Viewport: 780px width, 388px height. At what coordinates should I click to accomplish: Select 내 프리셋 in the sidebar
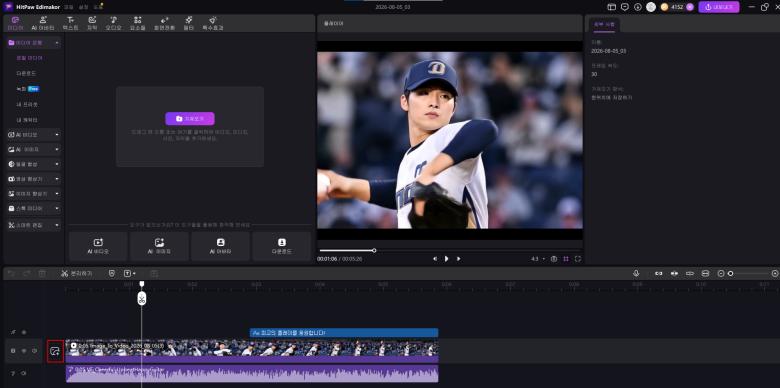27,104
